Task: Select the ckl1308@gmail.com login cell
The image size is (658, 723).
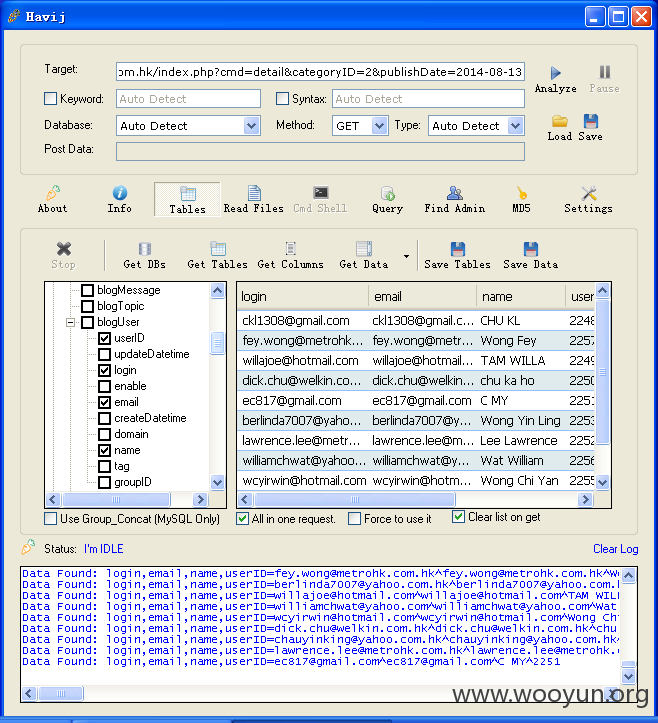Action: 303,320
